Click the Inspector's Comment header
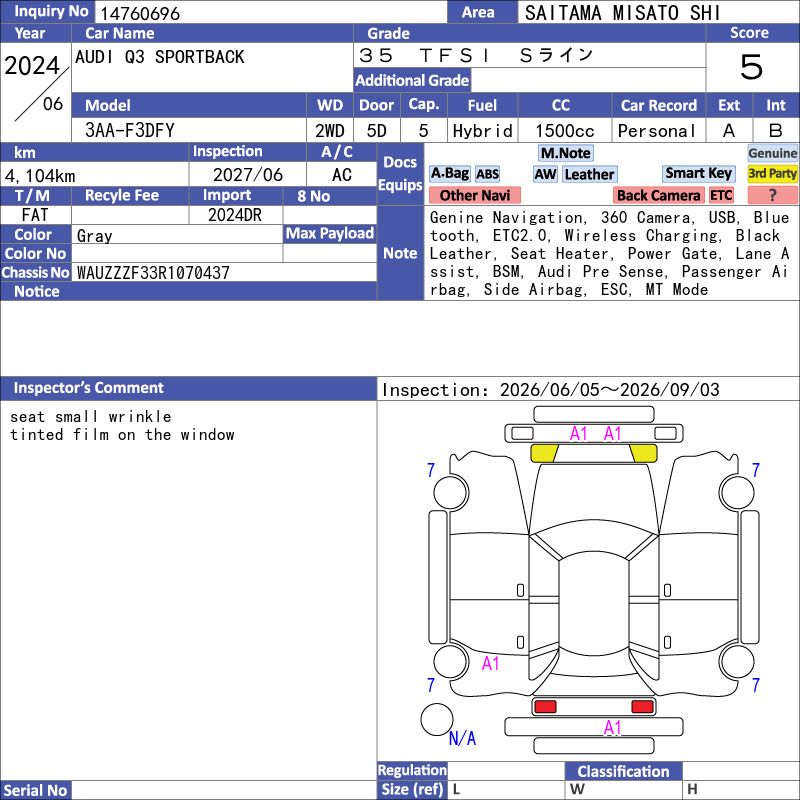Image resolution: width=800 pixels, height=800 pixels. (188, 388)
